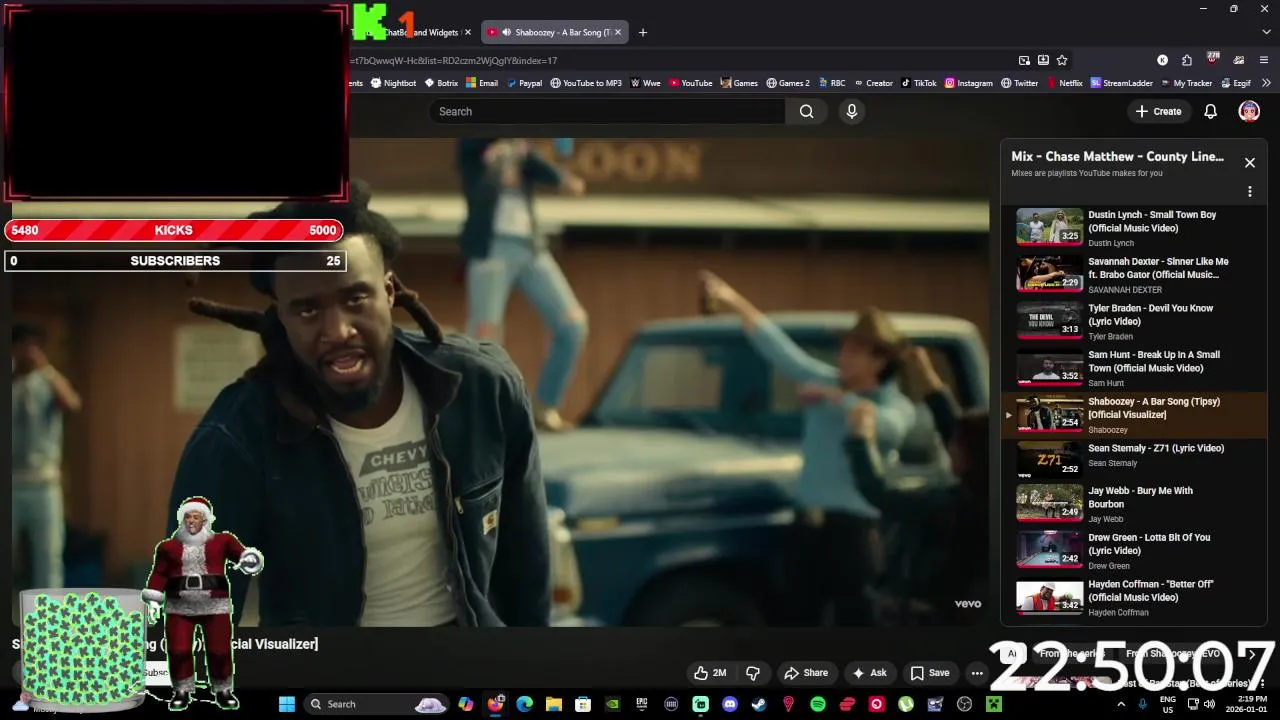Open new browser tab with plus
The height and width of the screenshot is (720, 1280).
pos(643,32)
